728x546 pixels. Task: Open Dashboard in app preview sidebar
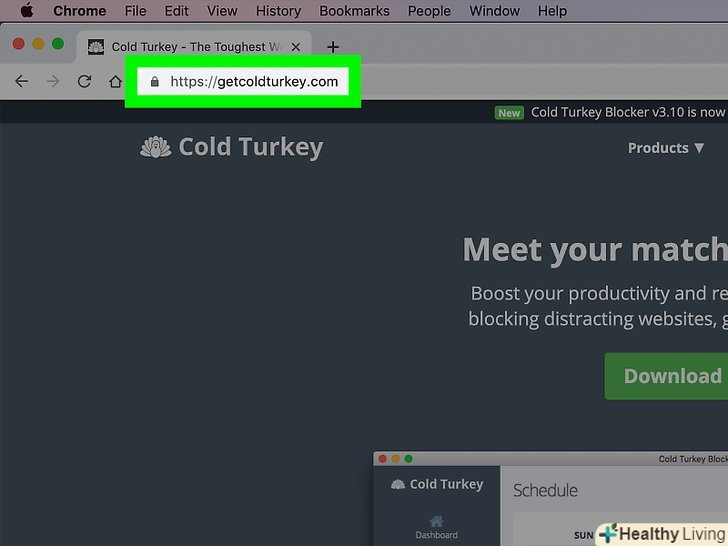(x=436, y=527)
